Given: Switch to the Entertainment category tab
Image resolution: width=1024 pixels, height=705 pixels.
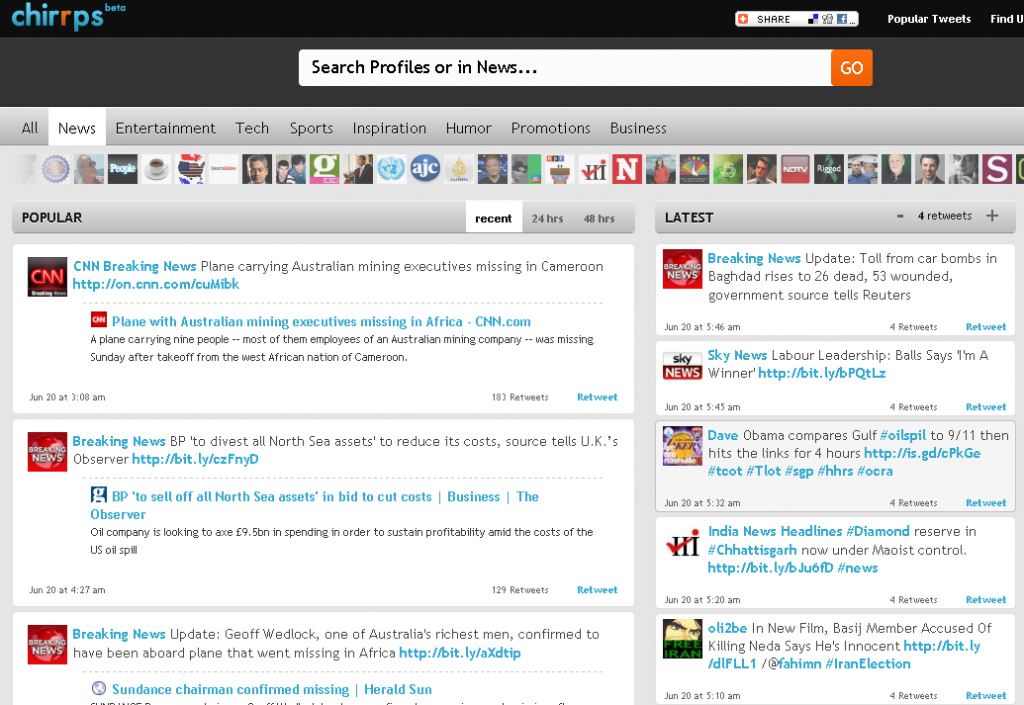Looking at the screenshot, I should tap(165, 128).
